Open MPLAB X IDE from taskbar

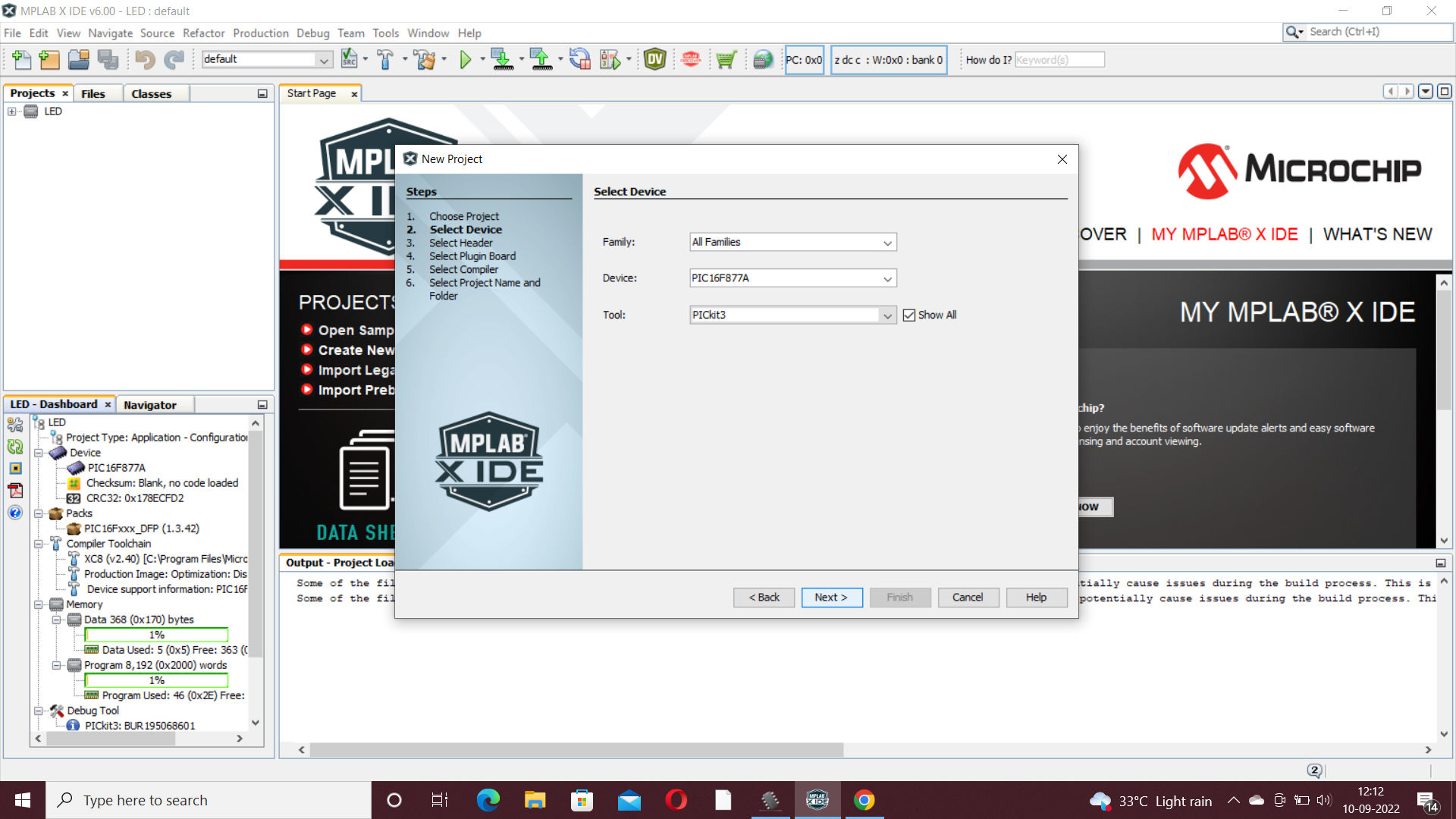(817, 800)
